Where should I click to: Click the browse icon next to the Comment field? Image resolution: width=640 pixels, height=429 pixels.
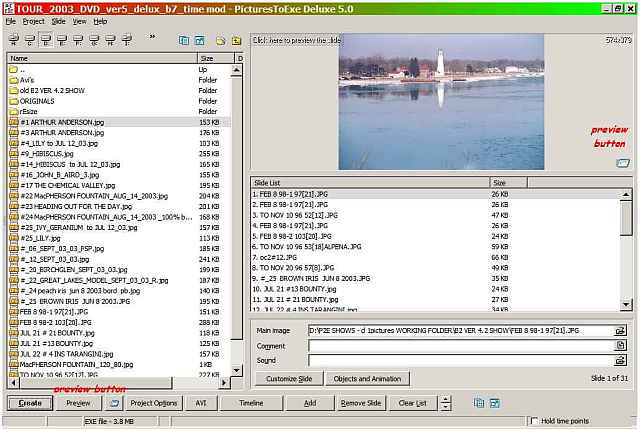pyautogui.click(x=620, y=345)
